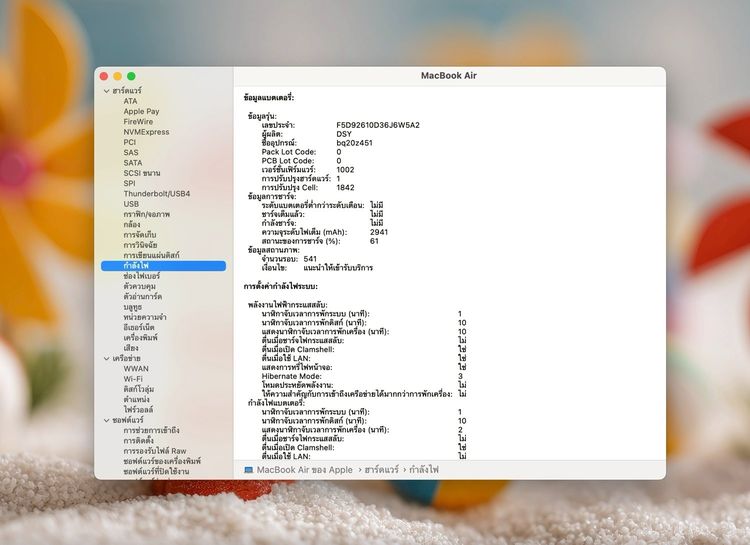This screenshot has width=750, height=545.
Task: Click condition text แนะนำให้เข้ารับบริการ
Action: click(338, 268)
